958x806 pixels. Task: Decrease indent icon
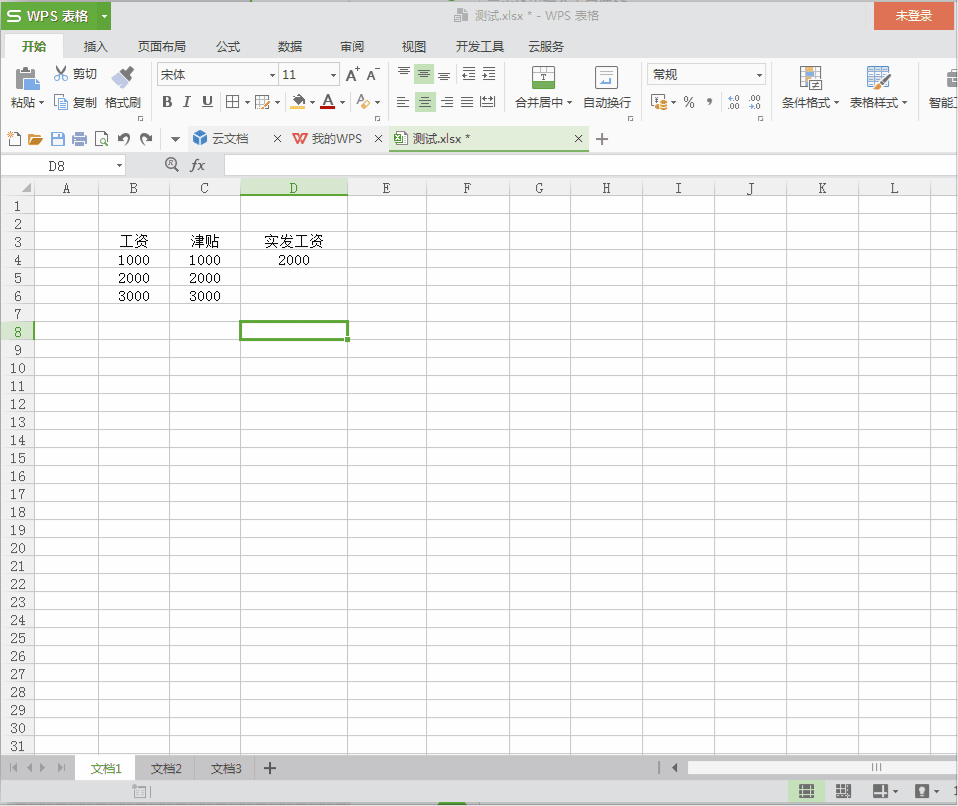click(x=469, y=75)
